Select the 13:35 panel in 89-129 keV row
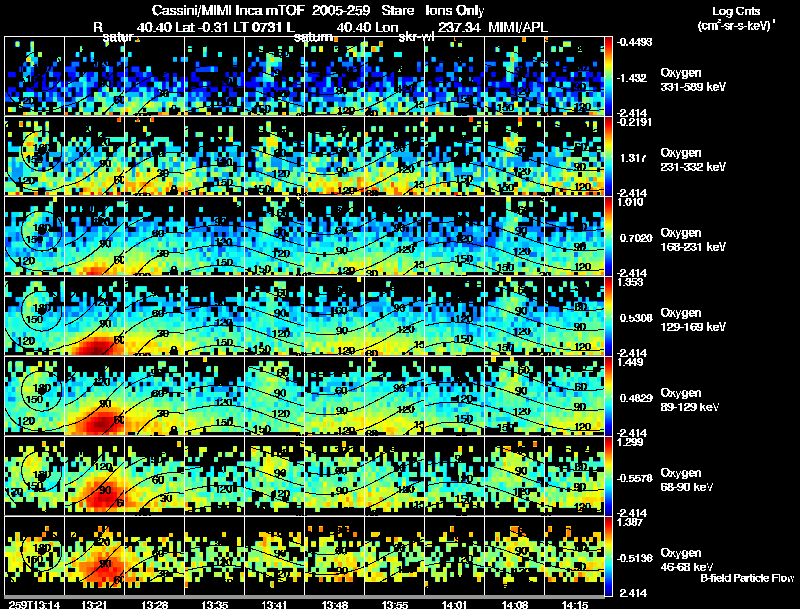 pyautogui.click(x=214, y=396)
